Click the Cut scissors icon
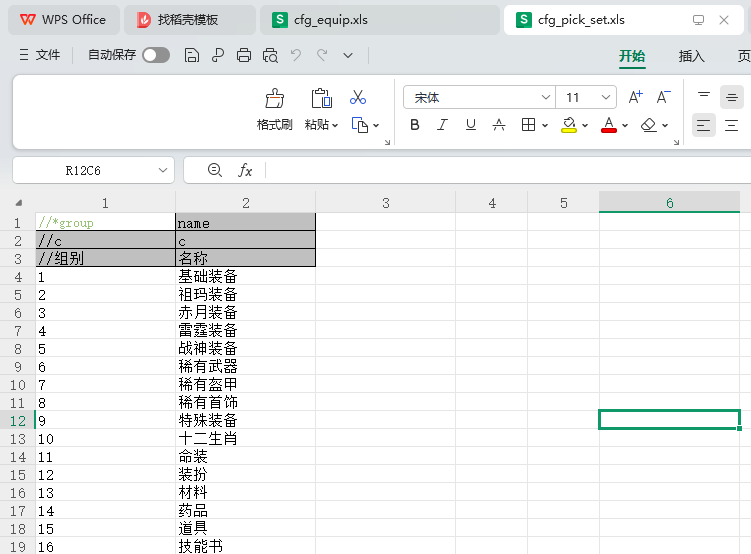Image resolution: width=751 pixels, height=554 pixels. point(358,97)
